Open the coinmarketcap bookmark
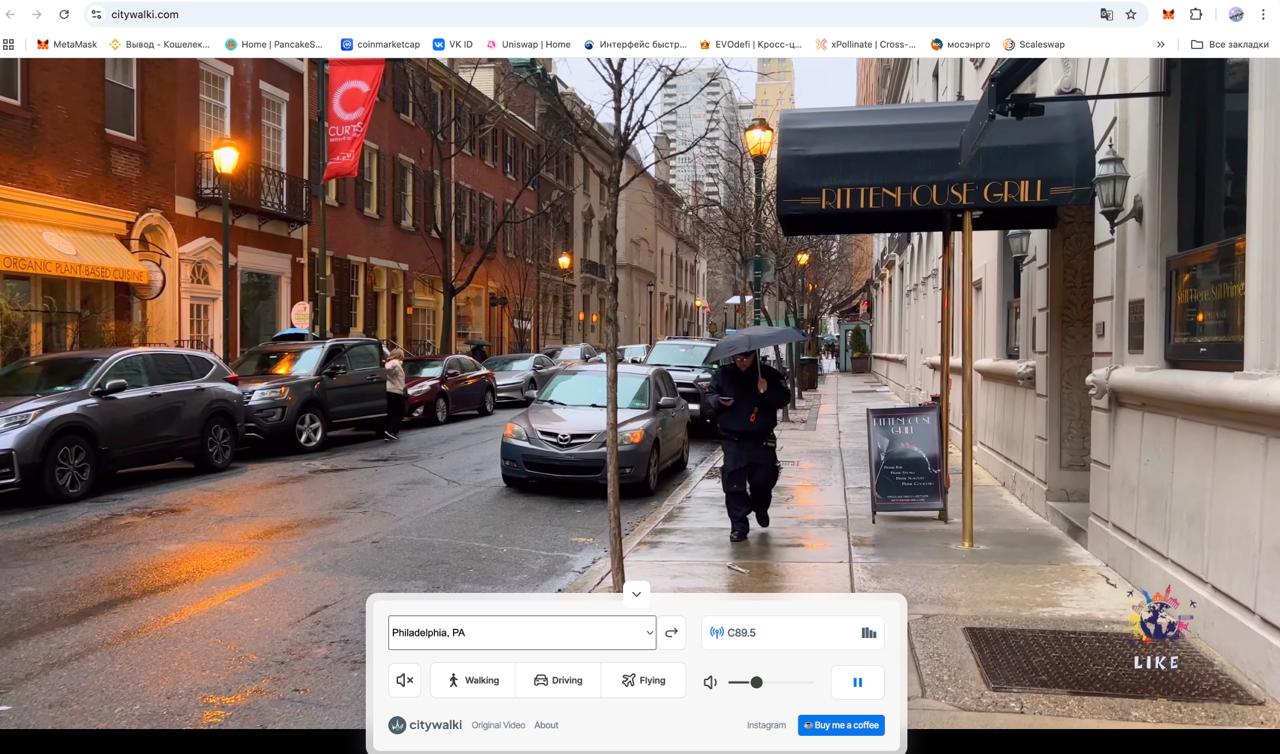Screen dimensions: 1280x754 (x=380, y=44)
